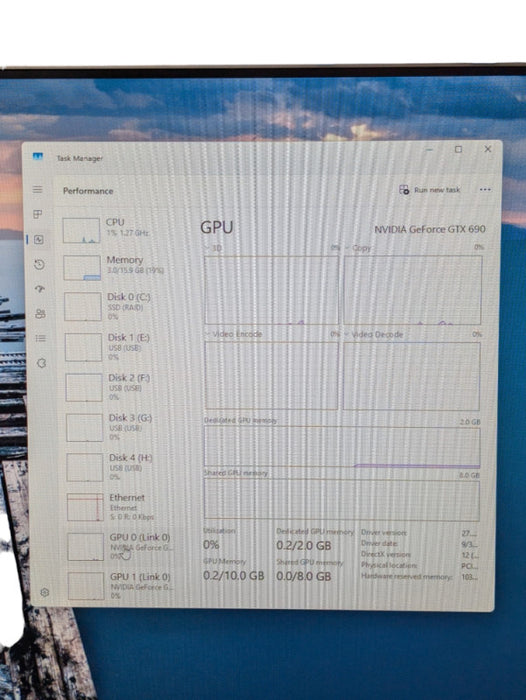The width and height of the screenshot is (526, 700).
Task: Click the Task Manager app icon
Action: click(38, 156)
